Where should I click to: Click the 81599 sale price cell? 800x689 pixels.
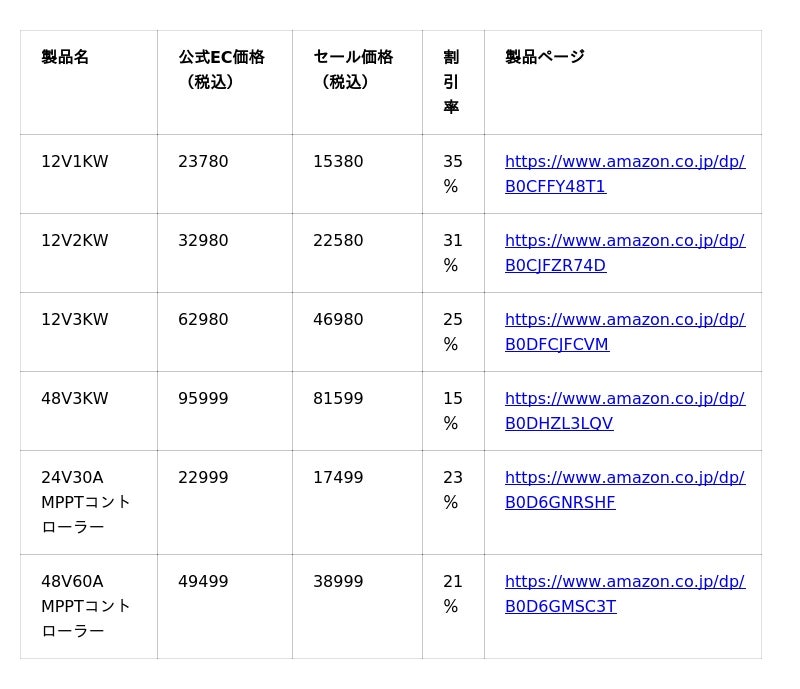click(338, 399)
